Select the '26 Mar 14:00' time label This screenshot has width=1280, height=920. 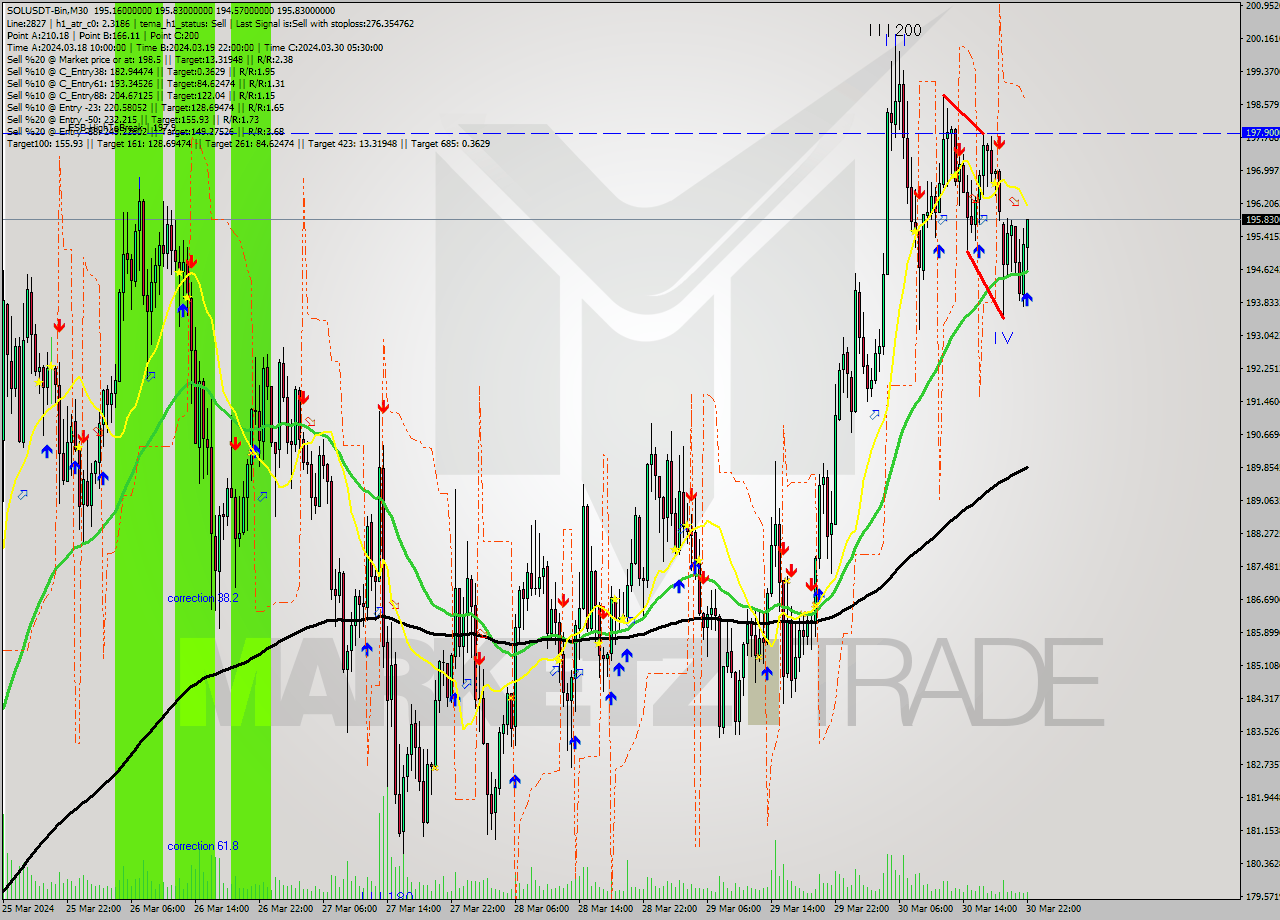[222, 909]
